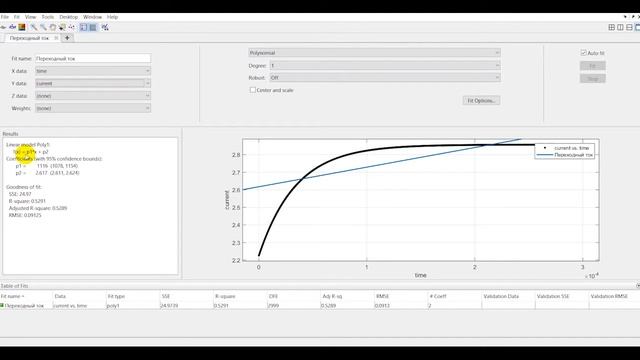Open the Polynomial fit type dropdown
Screen dimensions: 640x360
(x=374, y=53)
